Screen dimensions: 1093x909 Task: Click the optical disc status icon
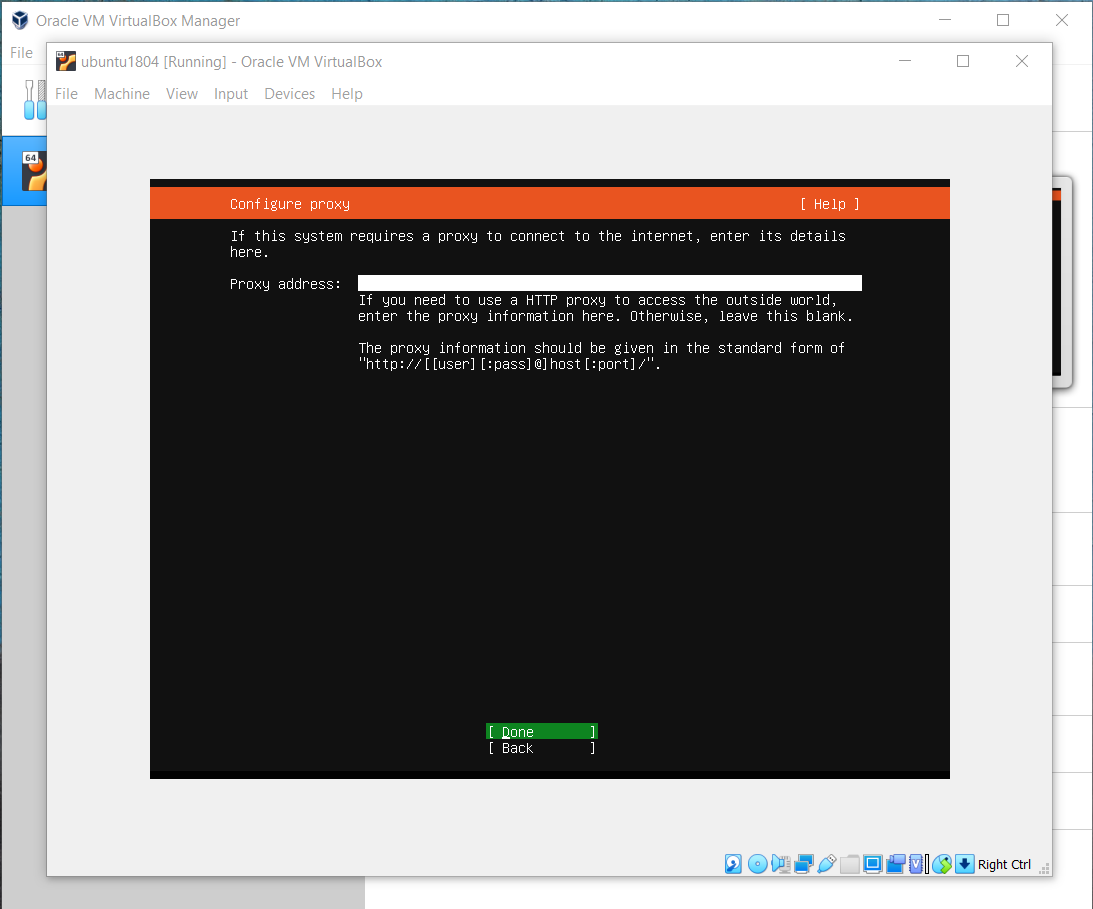point(757,864)
